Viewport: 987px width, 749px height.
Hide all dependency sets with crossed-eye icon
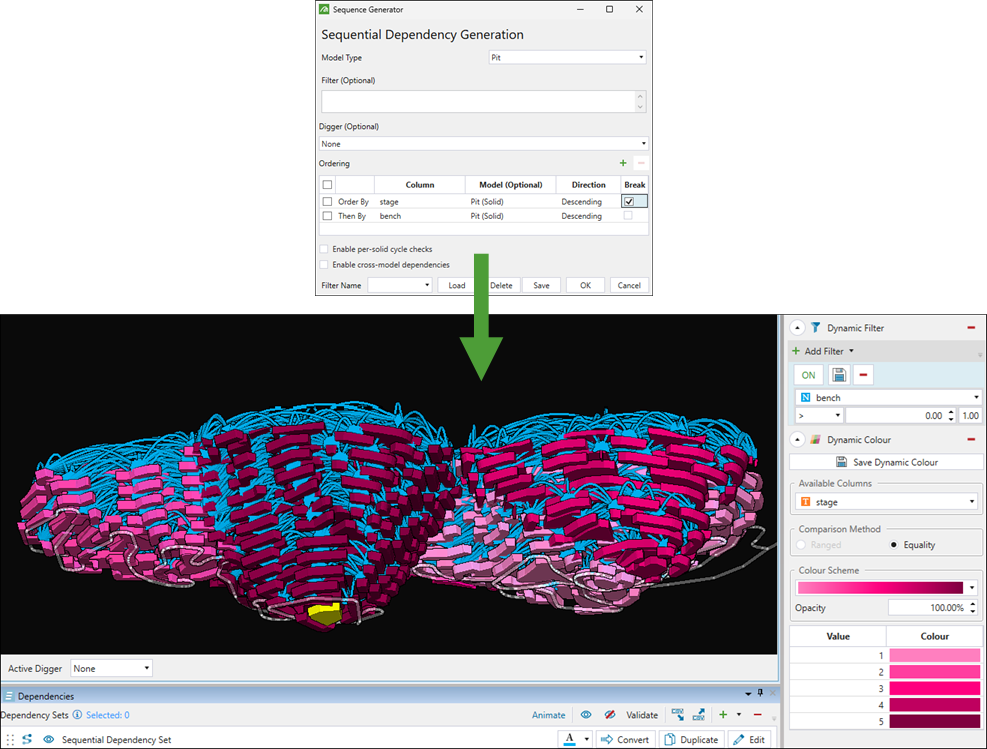[610, 715]
